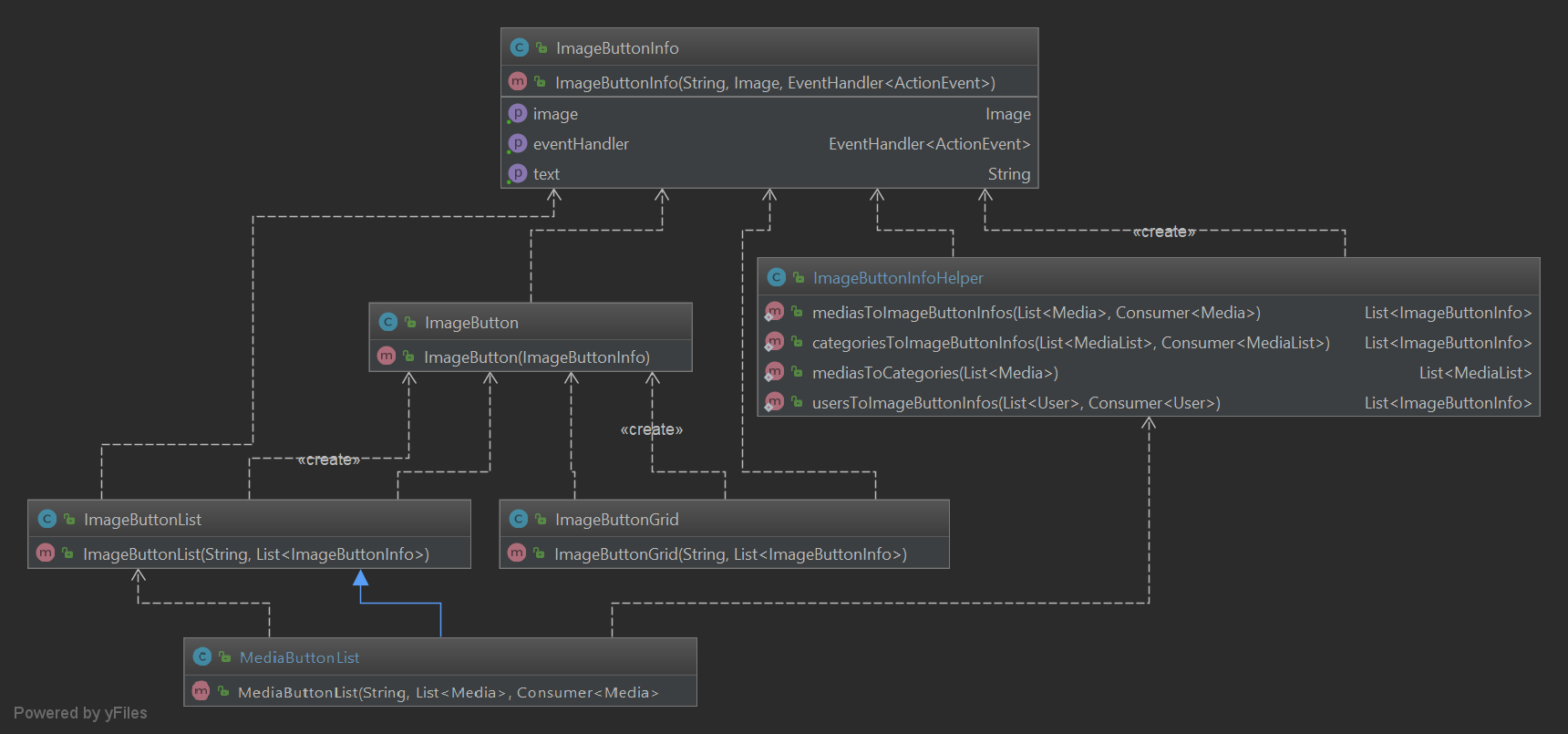This screenshot has width=1568, height=734.
Task: Click EventHandler<ActionEvent> type label
Action: (x=930, y=144)
